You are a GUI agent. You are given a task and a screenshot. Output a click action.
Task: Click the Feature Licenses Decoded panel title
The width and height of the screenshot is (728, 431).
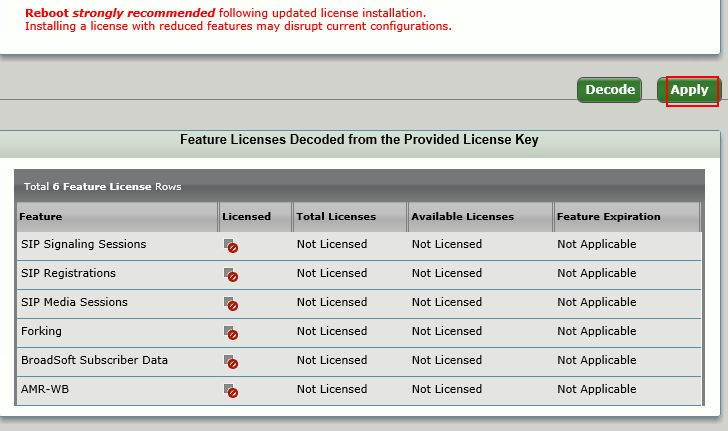click(359, 140)
